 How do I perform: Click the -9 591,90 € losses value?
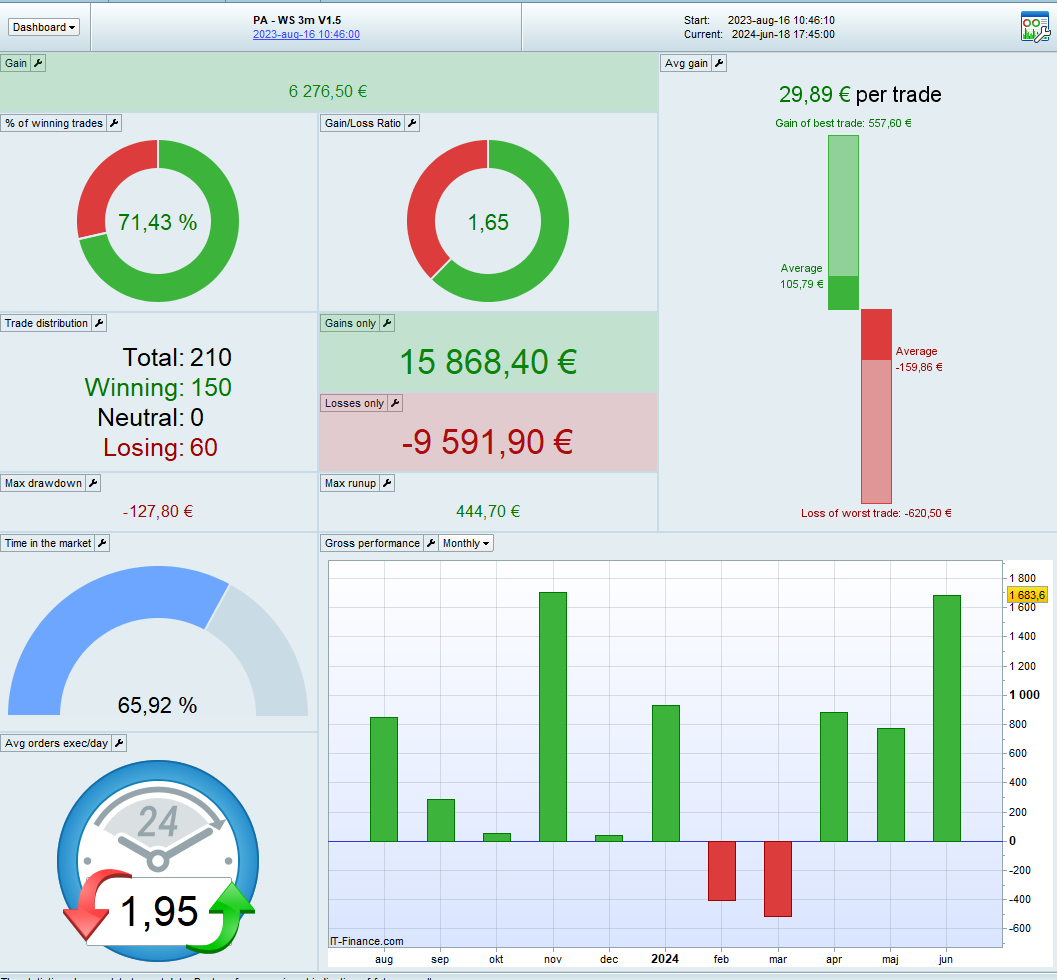487,442
